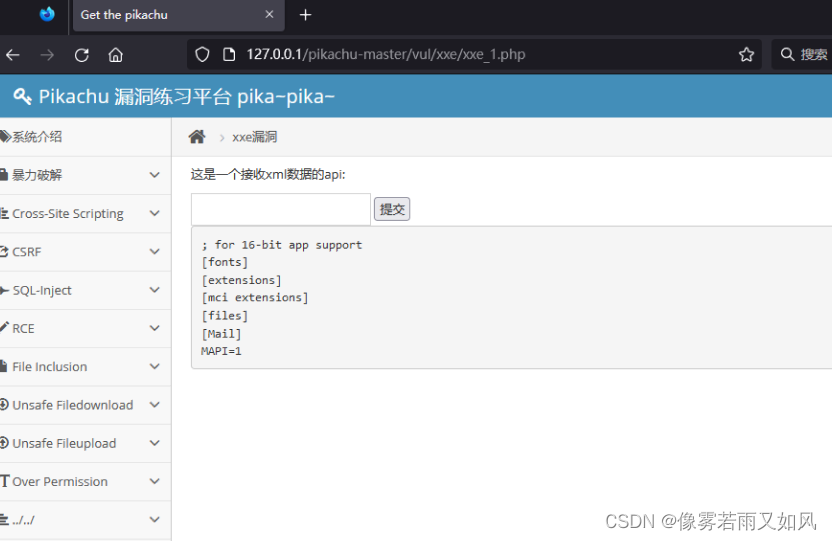Screen dimensions: 832x541
Task: Close the Get the pikachu tab
Action: [269, 14]
